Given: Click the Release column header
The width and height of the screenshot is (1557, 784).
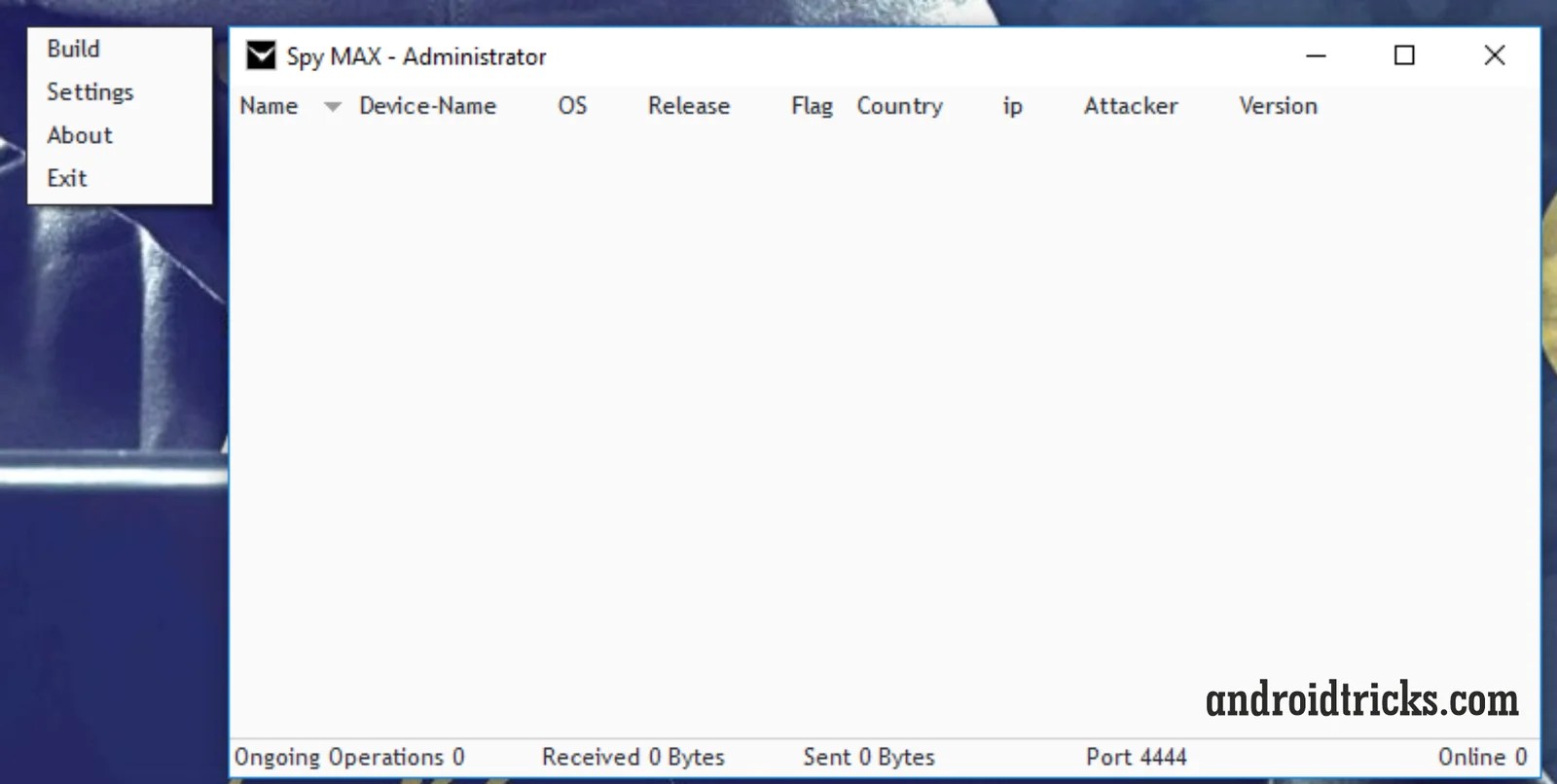Looking at the screenshot, I should point(689,106).
